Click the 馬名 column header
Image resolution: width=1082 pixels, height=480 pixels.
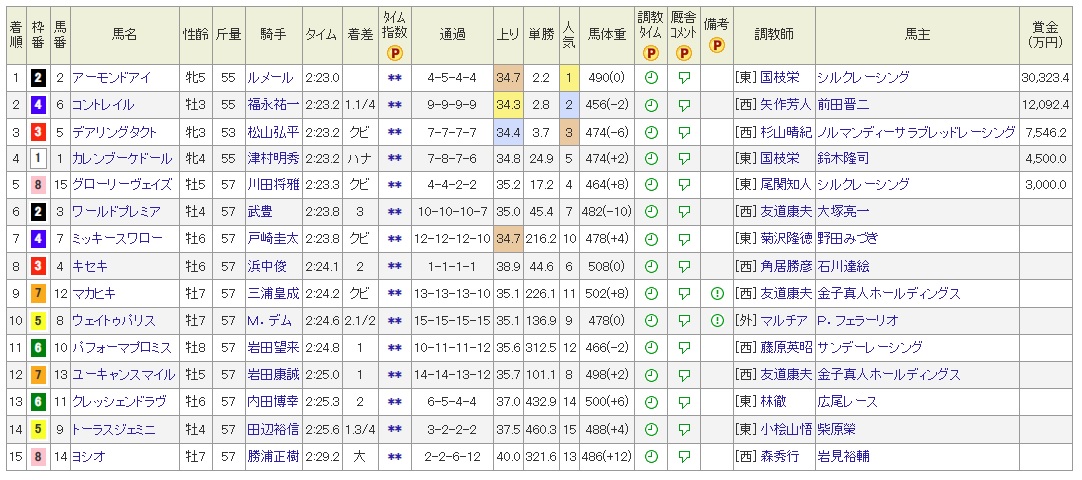coord(124,34)
